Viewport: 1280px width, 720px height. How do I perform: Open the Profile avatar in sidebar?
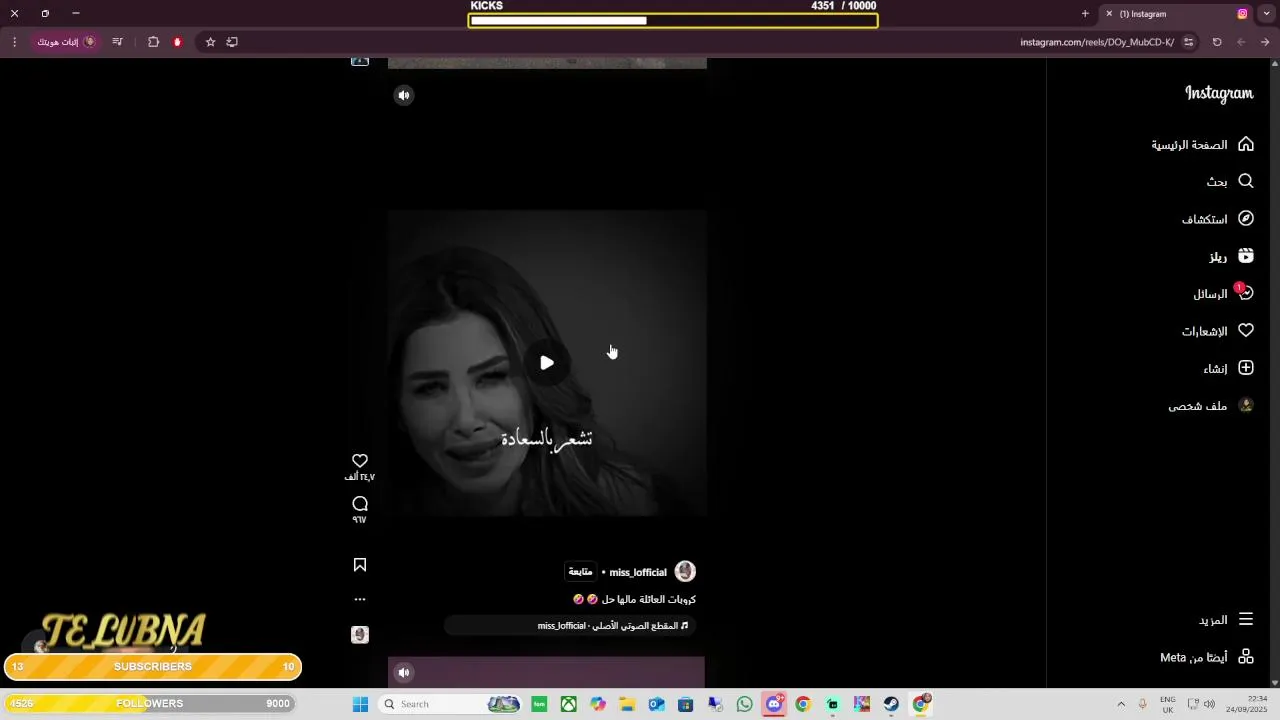point(1210,405)
